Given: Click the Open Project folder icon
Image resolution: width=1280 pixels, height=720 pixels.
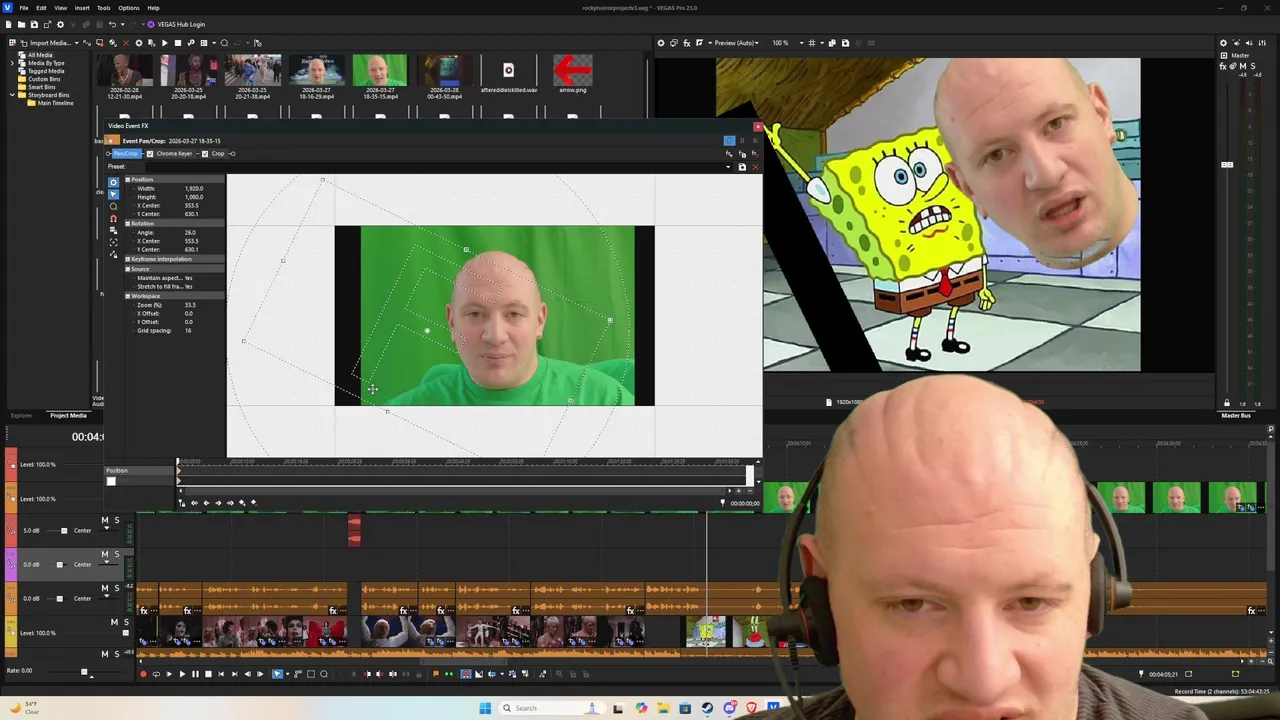Looking at the screenshot, I should (22, 24).
